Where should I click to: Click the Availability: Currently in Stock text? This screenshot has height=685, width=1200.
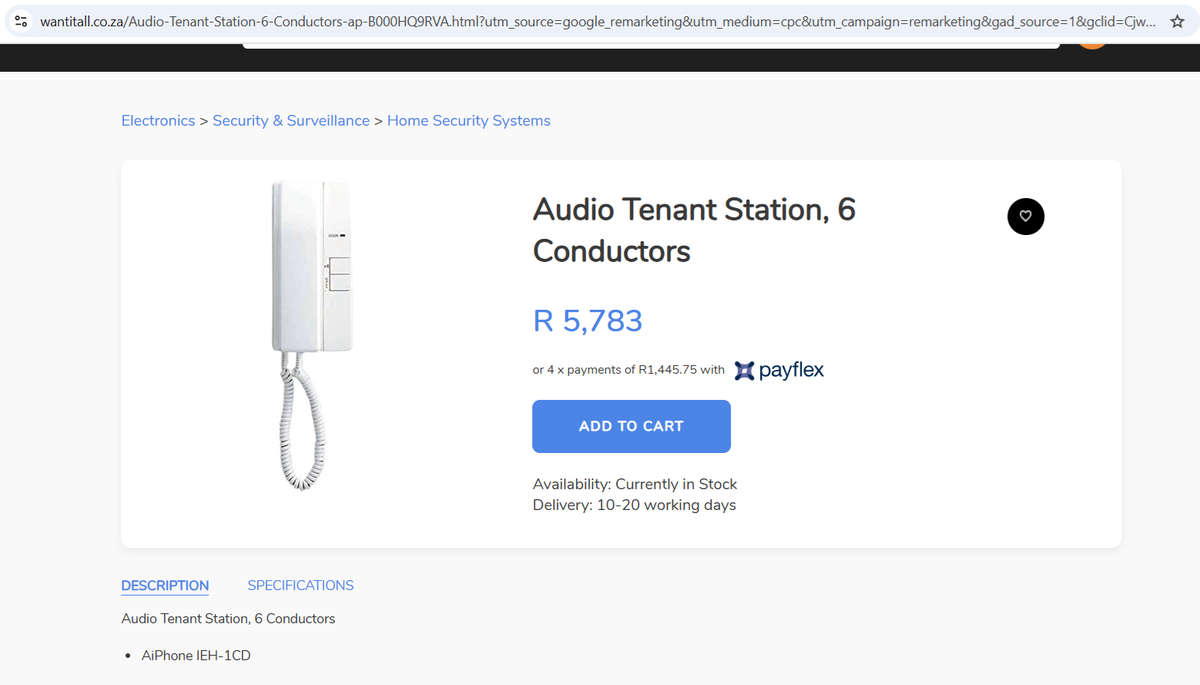[635, 484]
